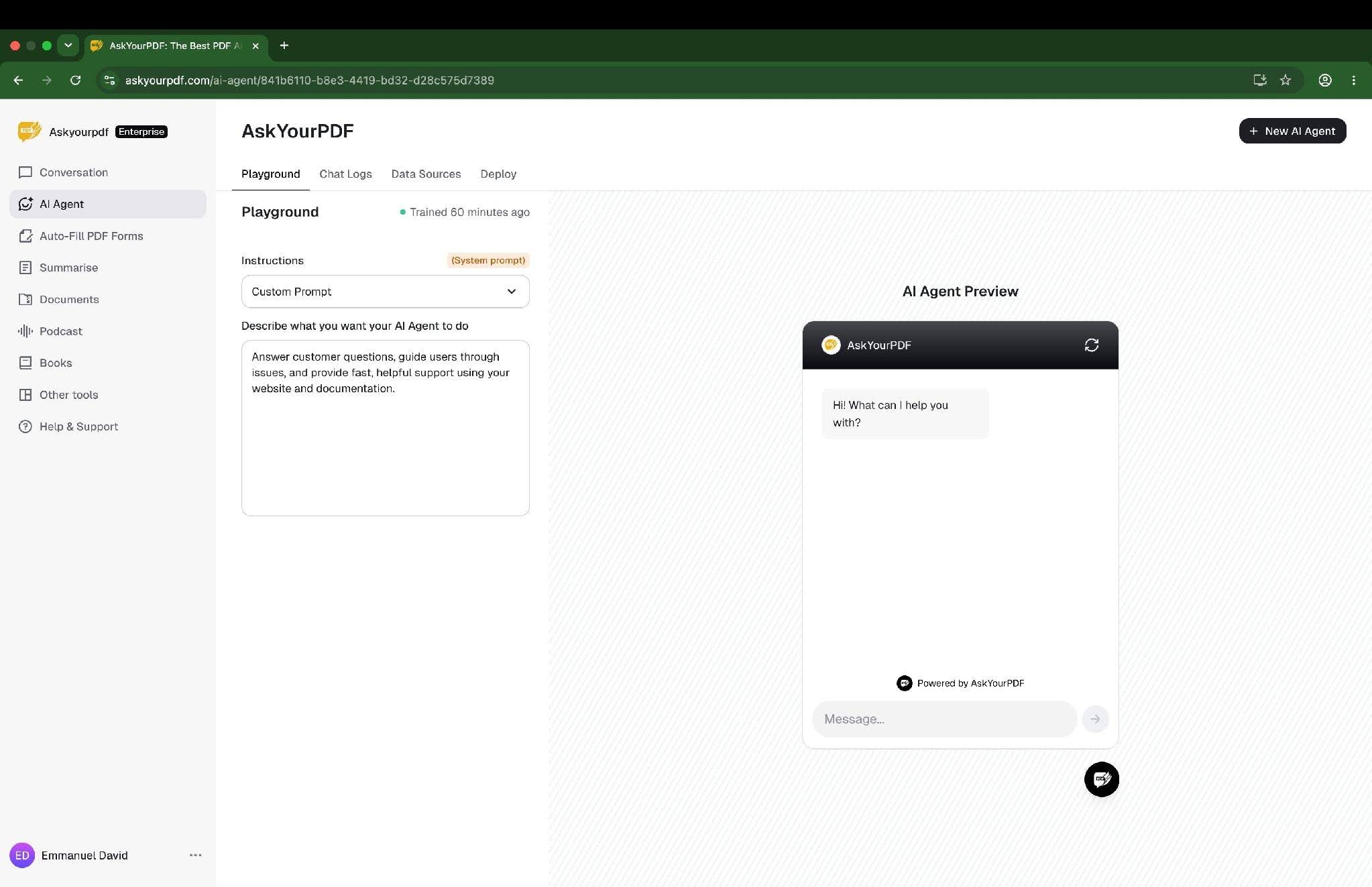1372x887 pixels.
Task: Click the Message input field
Action: point(944,719)
